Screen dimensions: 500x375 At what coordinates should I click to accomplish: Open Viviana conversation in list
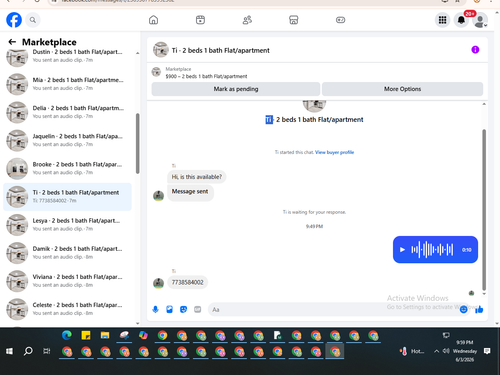[68, 281]
